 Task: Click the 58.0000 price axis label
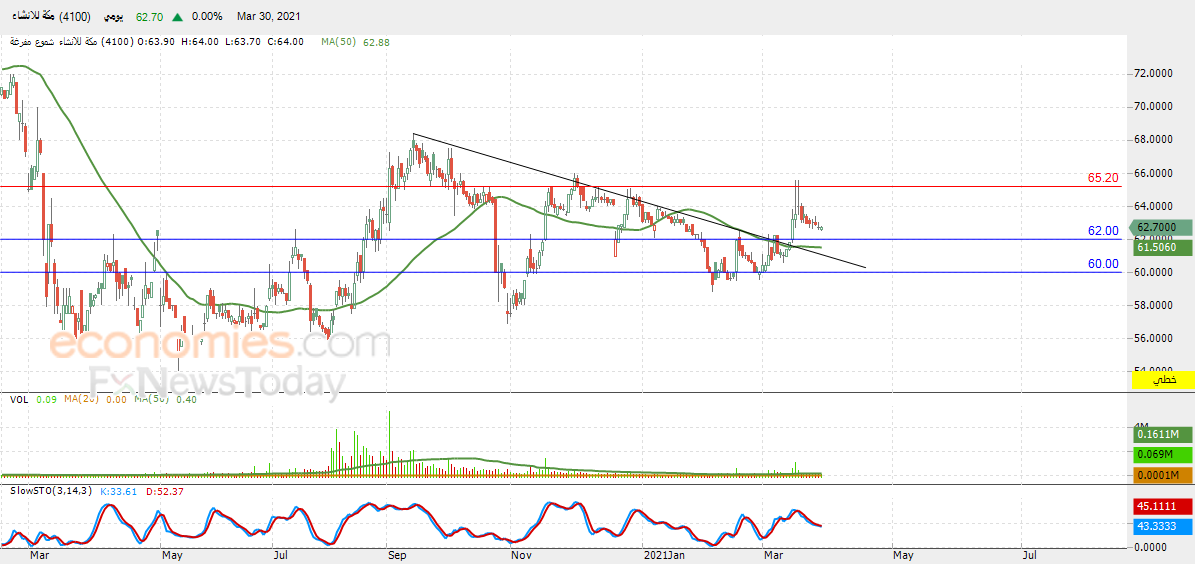click(1153, 305)
